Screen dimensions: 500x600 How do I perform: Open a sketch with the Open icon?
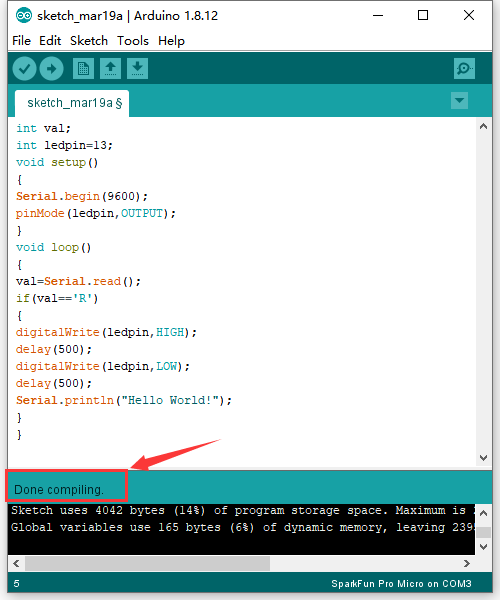click(110, 69)
